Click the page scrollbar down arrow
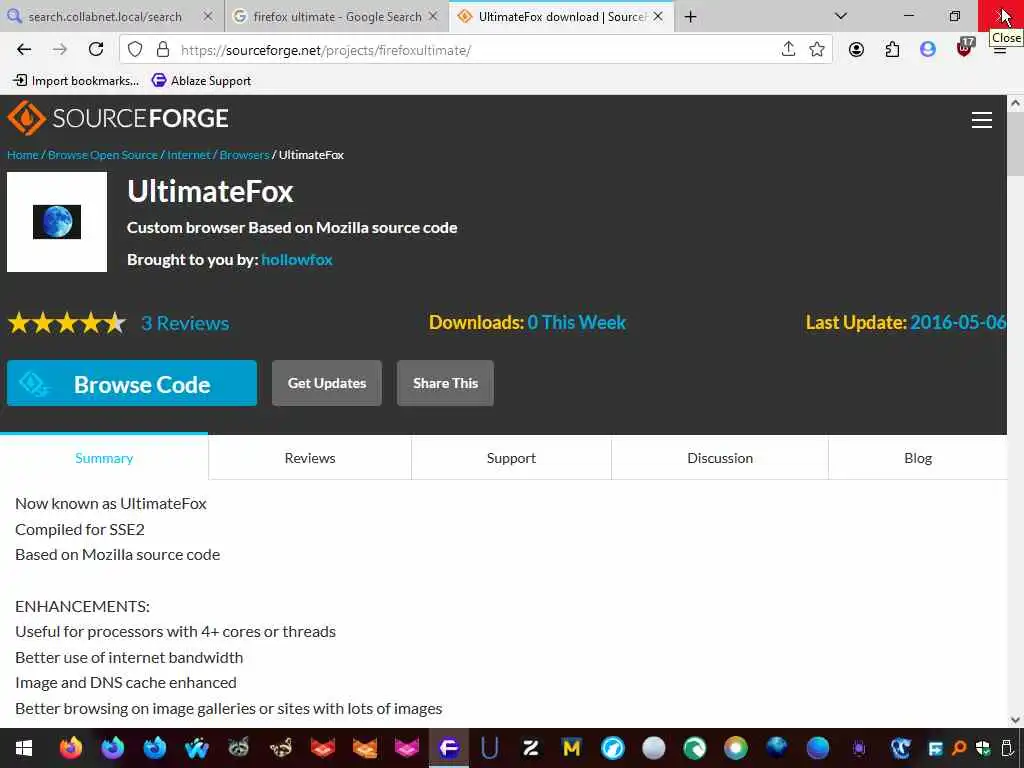This screenshot has width=1024, height=768. pyautogui.click(x=1016, y=720)
